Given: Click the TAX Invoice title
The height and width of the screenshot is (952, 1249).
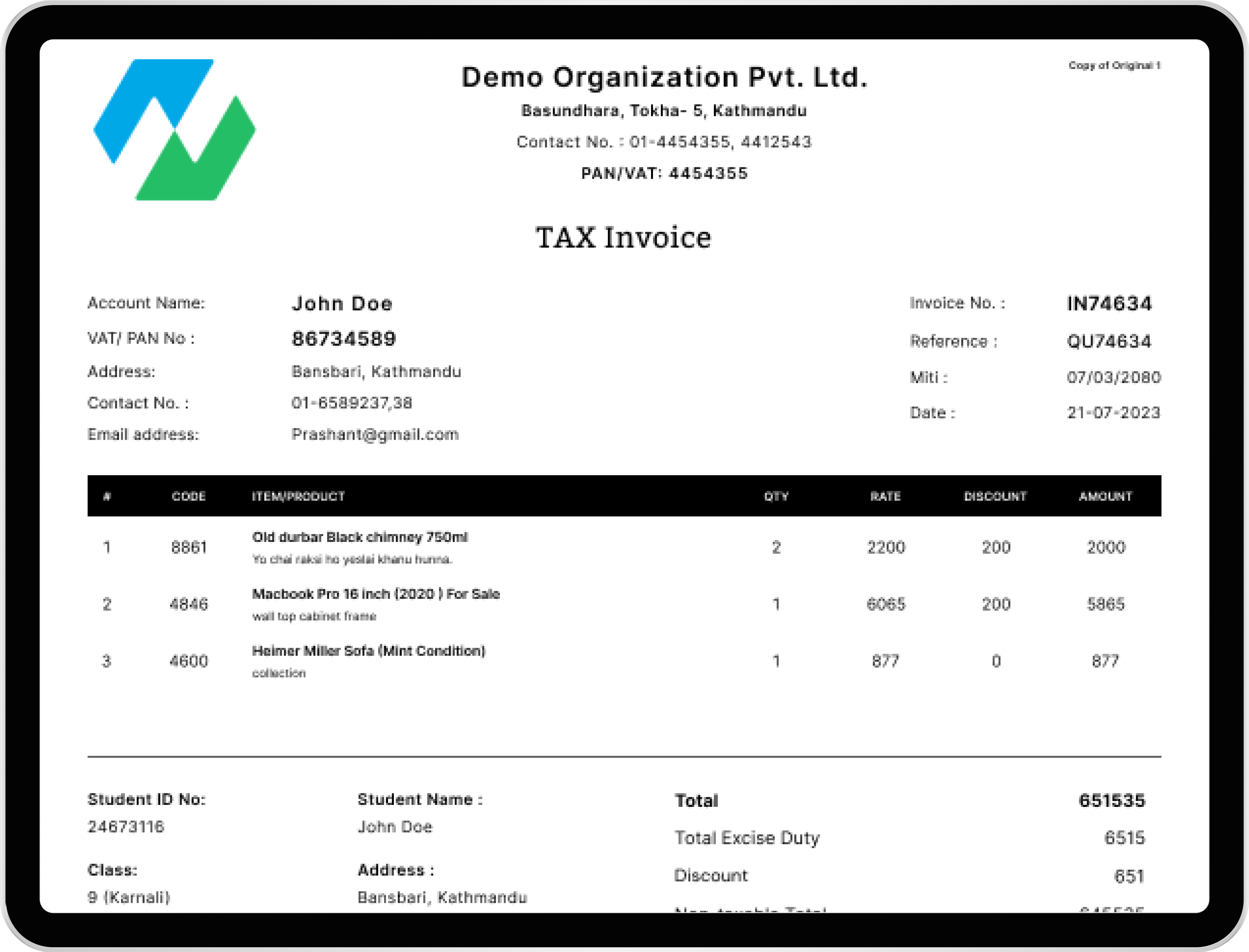Looking at the screenshot, I should coord(624,238).
